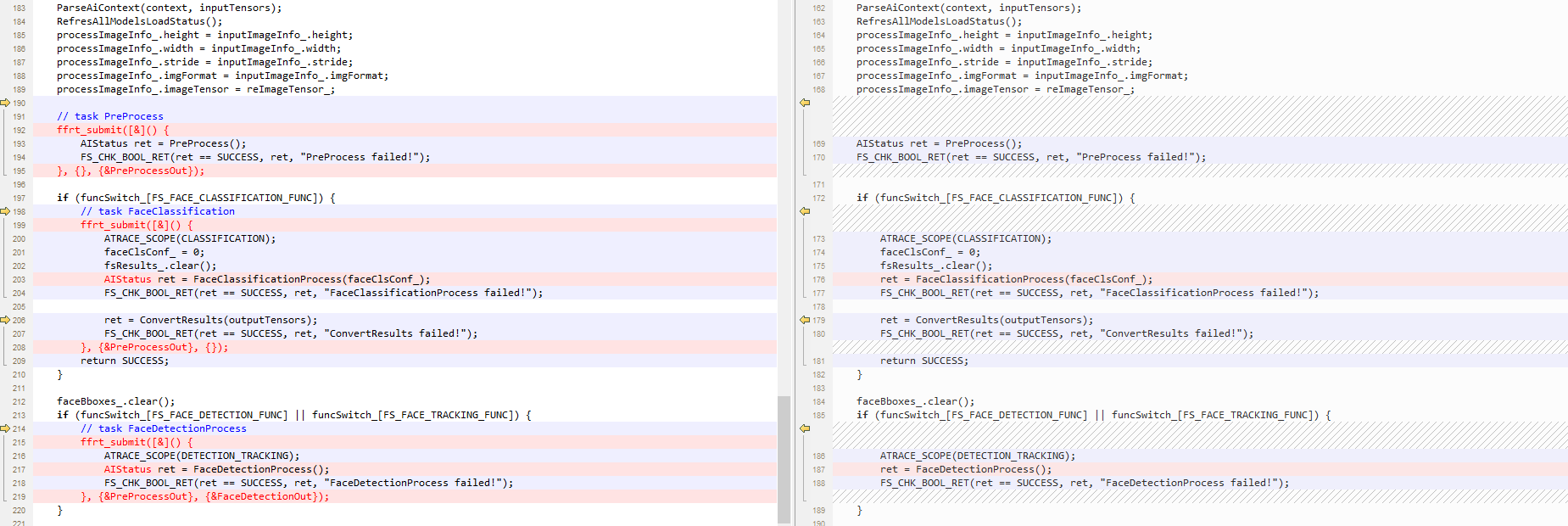Screen dimensions: 1568x526
Task: Click line number 203 in left gutter
Action: (x=19, y=279)
